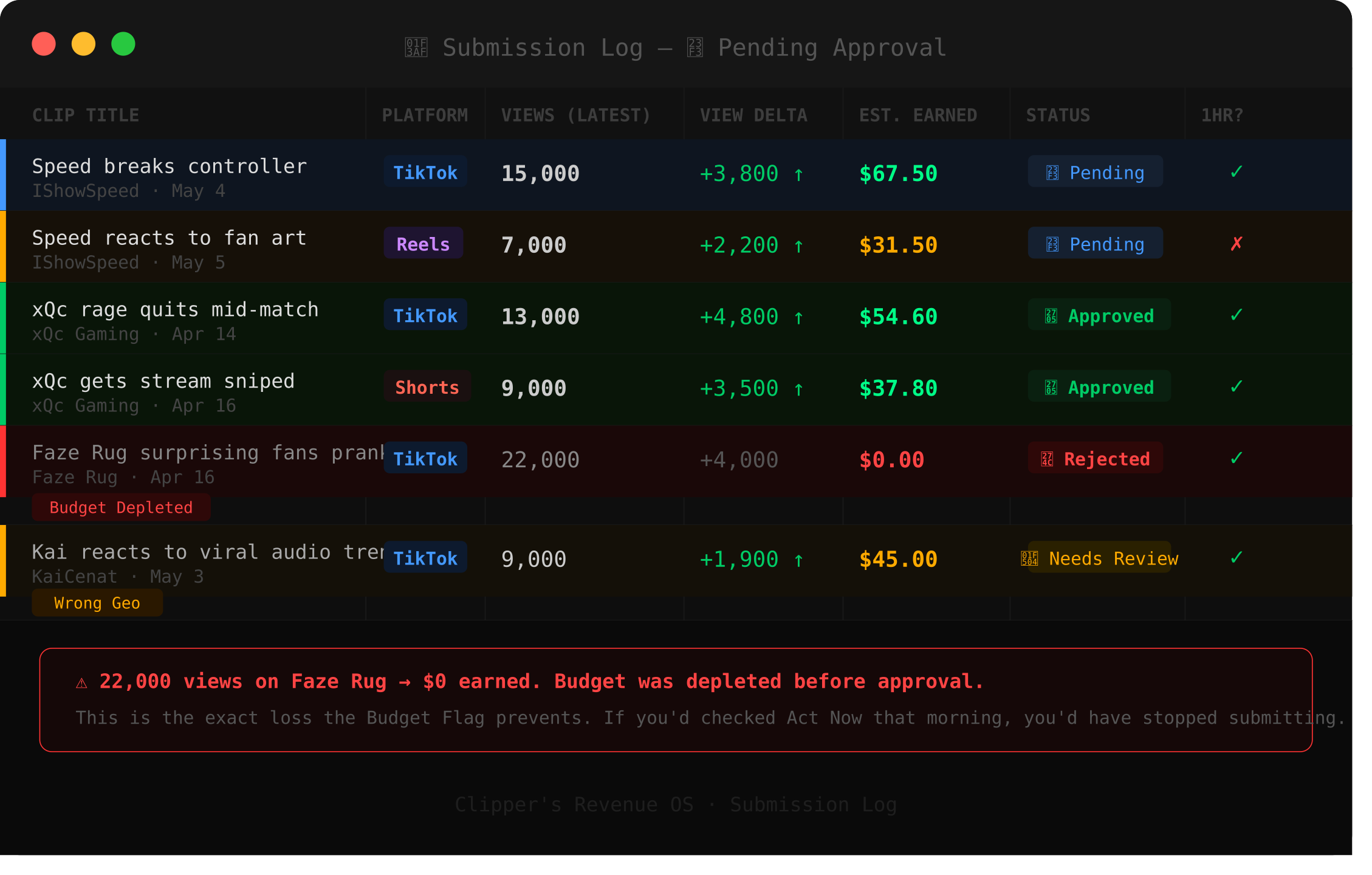Click the alert text about the Budget Flag
This screenshot has height=875, width=1372.
[x=710, y=718]
